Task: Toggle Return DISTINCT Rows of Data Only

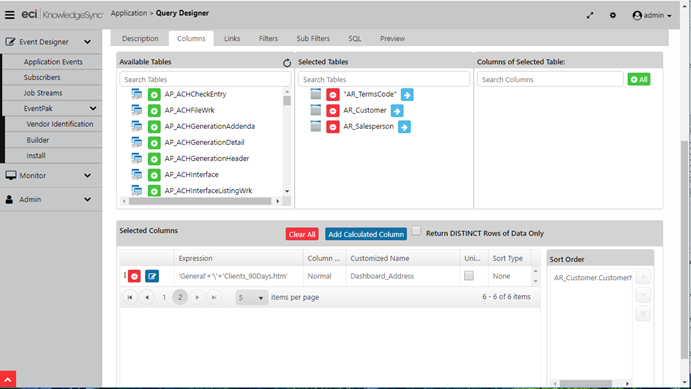Action: pos(416,231)
